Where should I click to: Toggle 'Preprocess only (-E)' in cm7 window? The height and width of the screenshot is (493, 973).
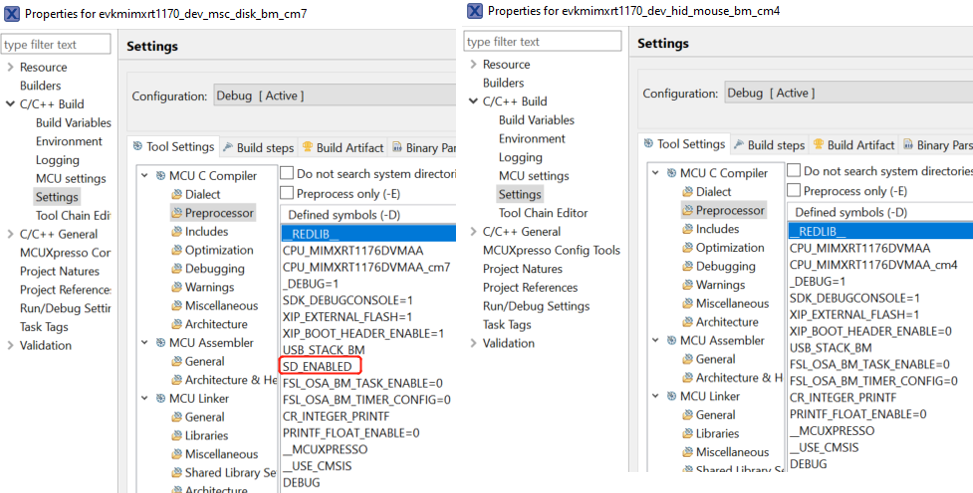point(287,193)
